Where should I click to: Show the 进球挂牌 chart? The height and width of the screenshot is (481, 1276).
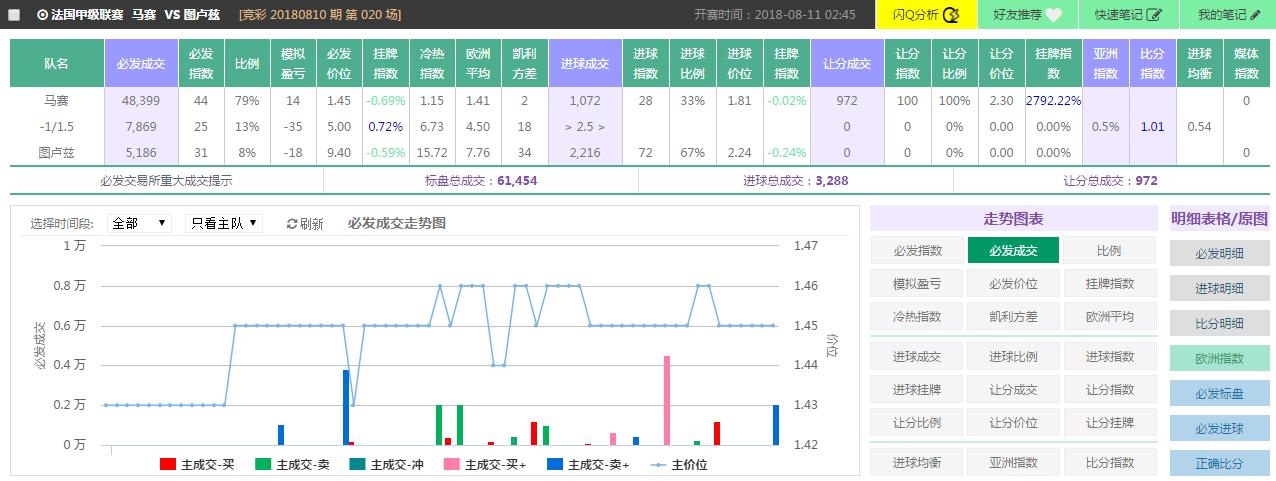917,389
